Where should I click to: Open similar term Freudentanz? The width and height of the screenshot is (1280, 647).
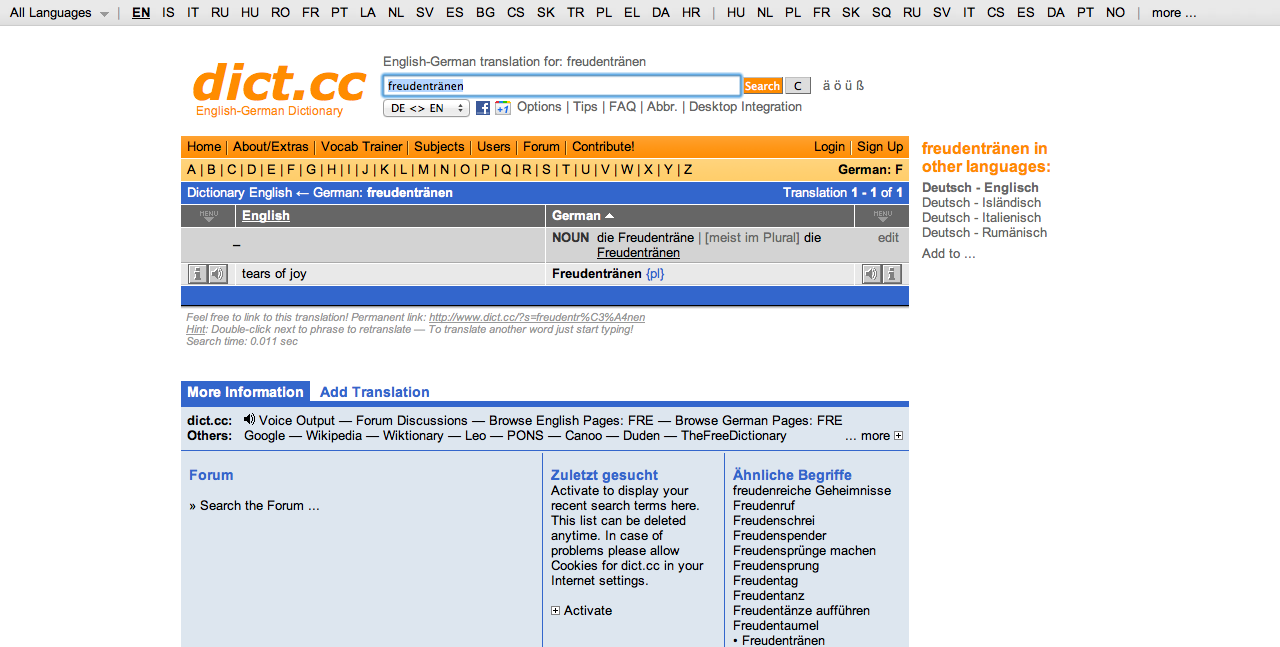[x=768, y=596]
